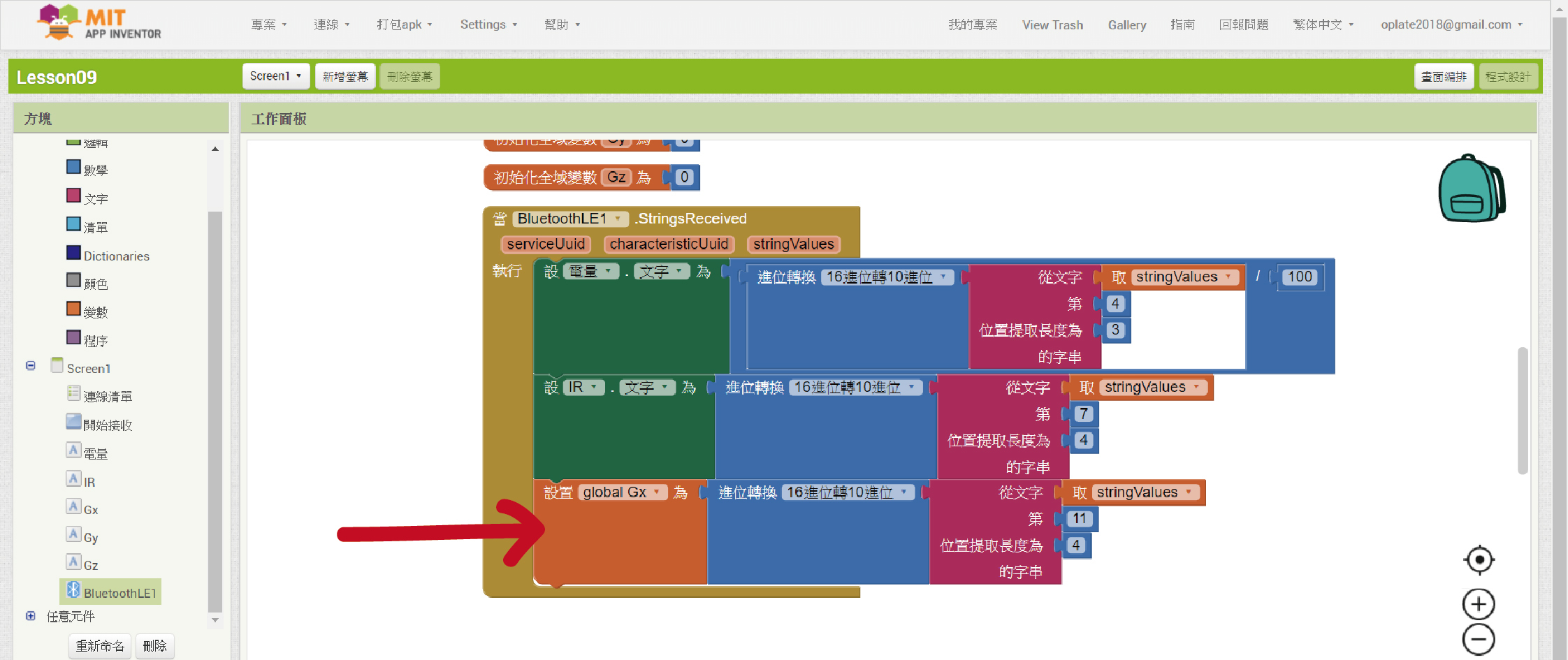This screenshot has height=660, width=1568.
Task: Switch to 畫面編排 designer view
Action: pyautogui.click(x=1444, y=77)
